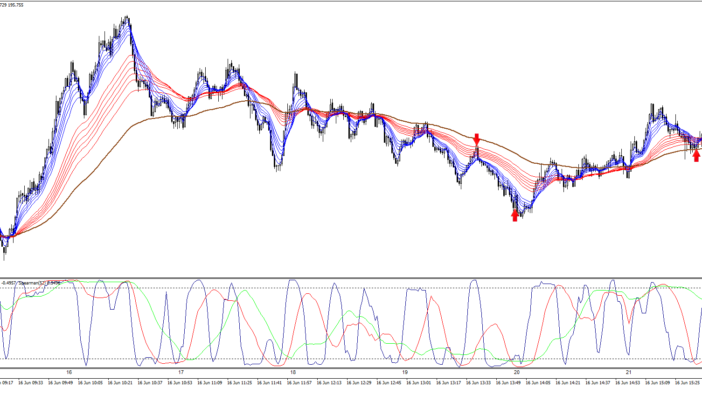This screenshot has height=395, width=702.
Task: Click the '16 Jun 12:45' time label
Action: [389, 383]
